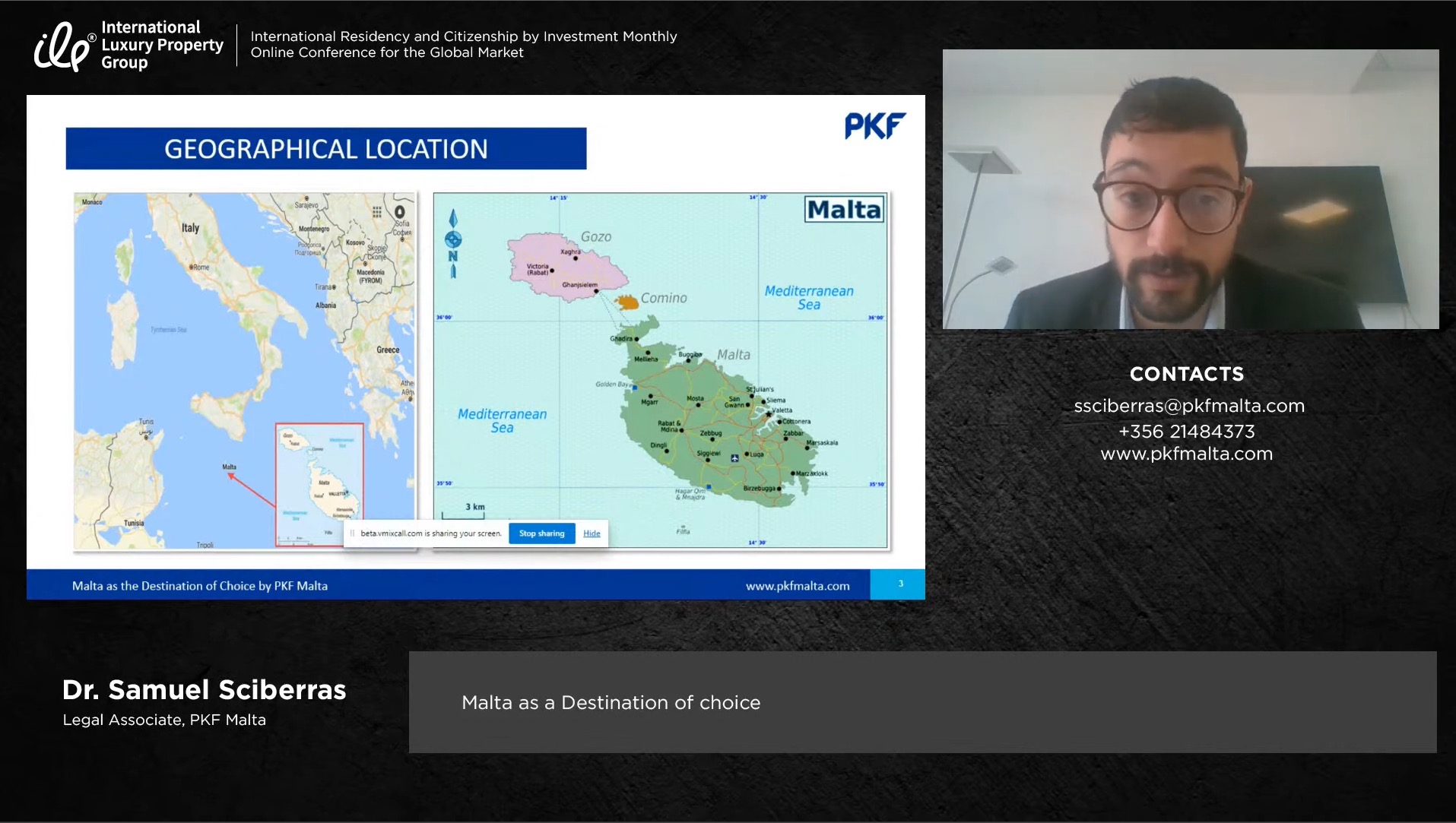Image resolution: width=1456 pixels, height=823 pixels.
Task: Click the PKF logo on slide
Action: point(874,126)
